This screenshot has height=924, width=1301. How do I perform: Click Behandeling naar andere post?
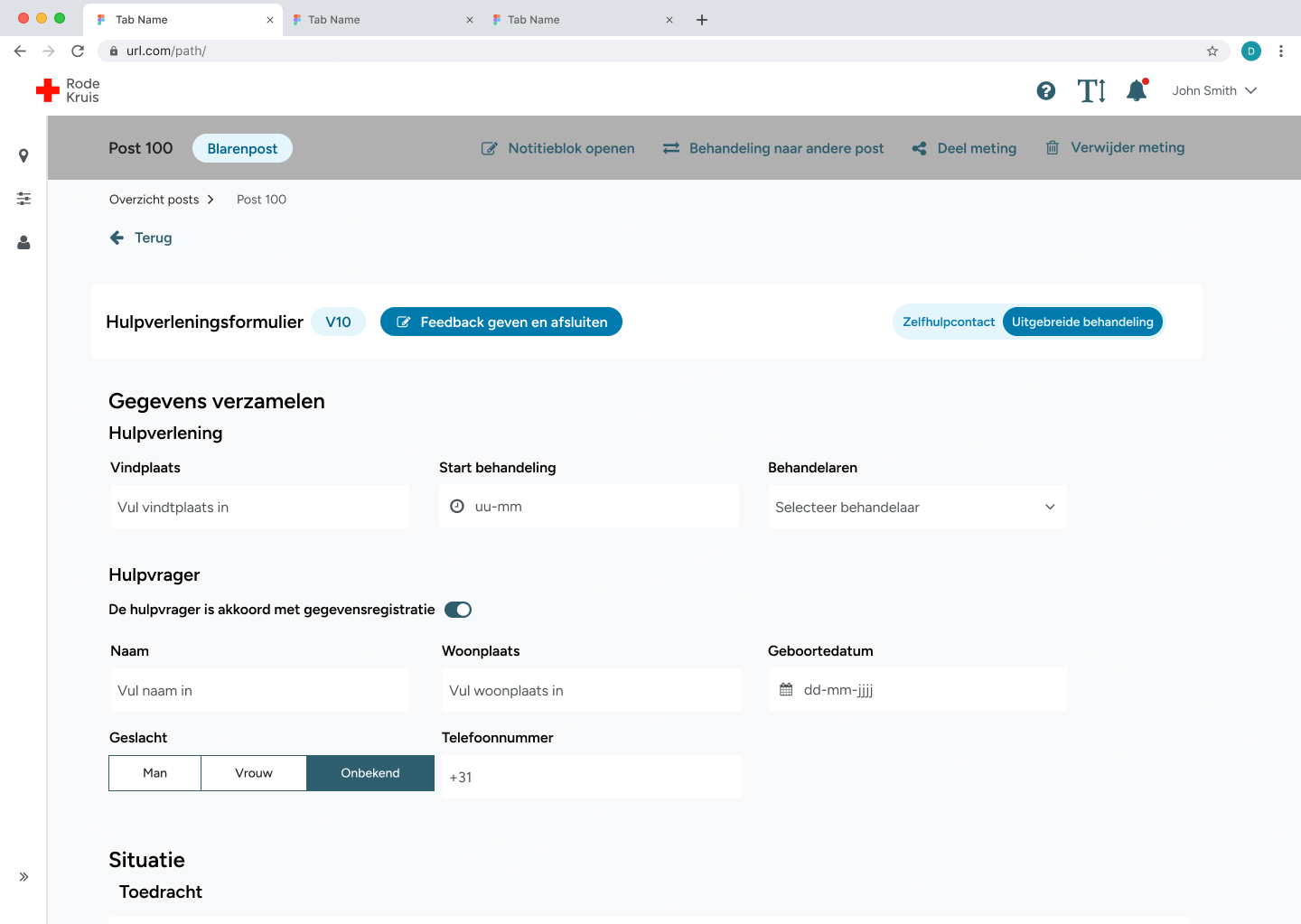(x=773, y=148)
